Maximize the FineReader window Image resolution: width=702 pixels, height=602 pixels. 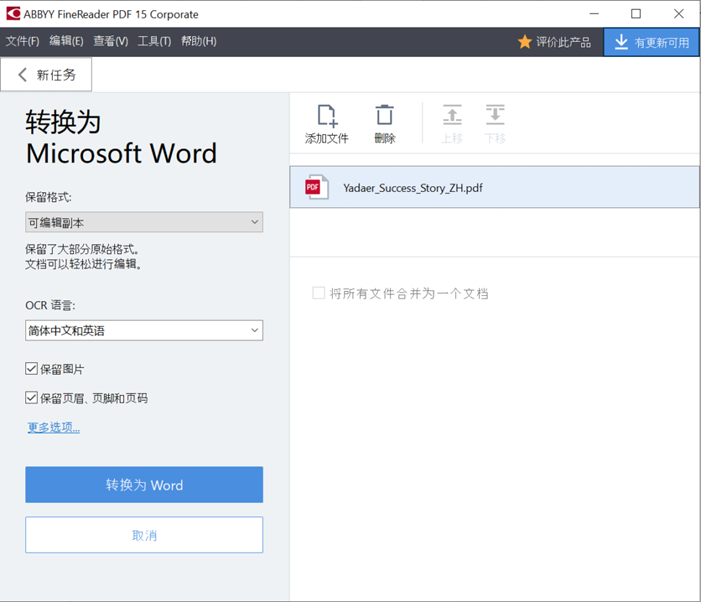(x=636, y=14)
